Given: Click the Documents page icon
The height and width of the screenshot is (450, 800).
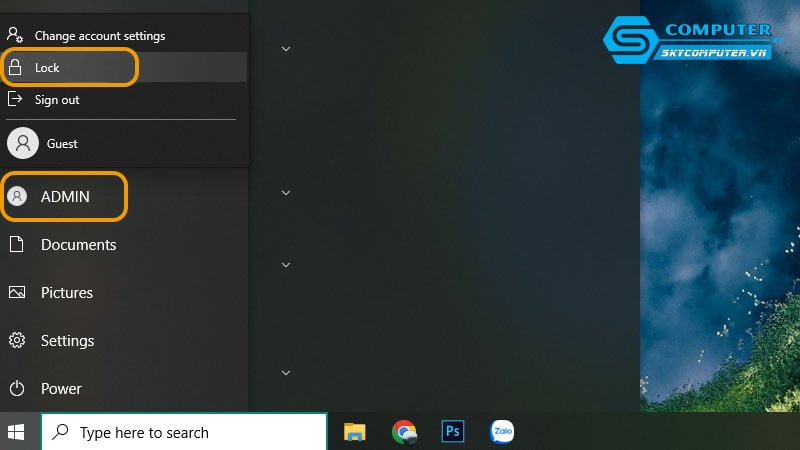Looking at the screenshot, I should (16, 244).
